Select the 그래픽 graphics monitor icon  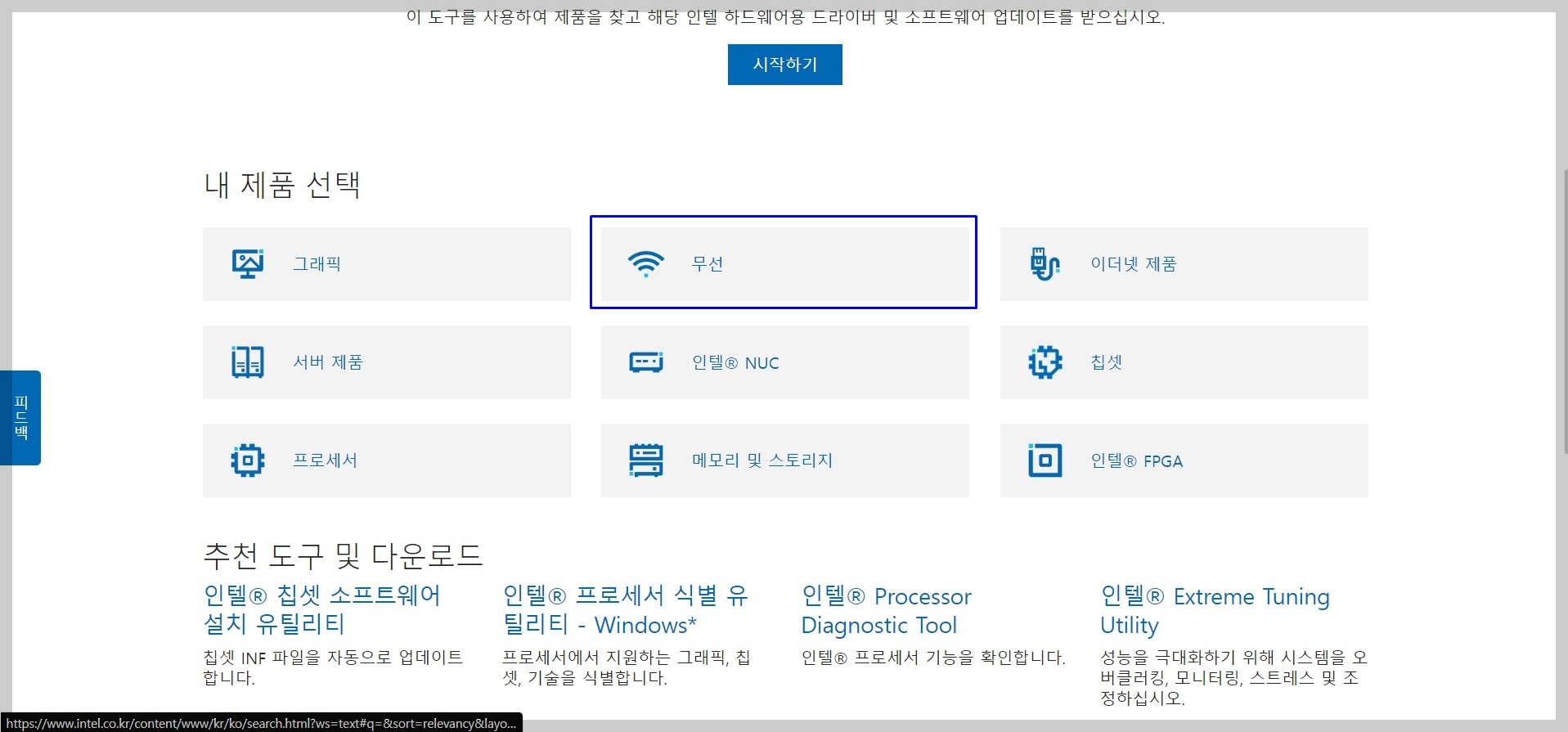tap(248, 264)
